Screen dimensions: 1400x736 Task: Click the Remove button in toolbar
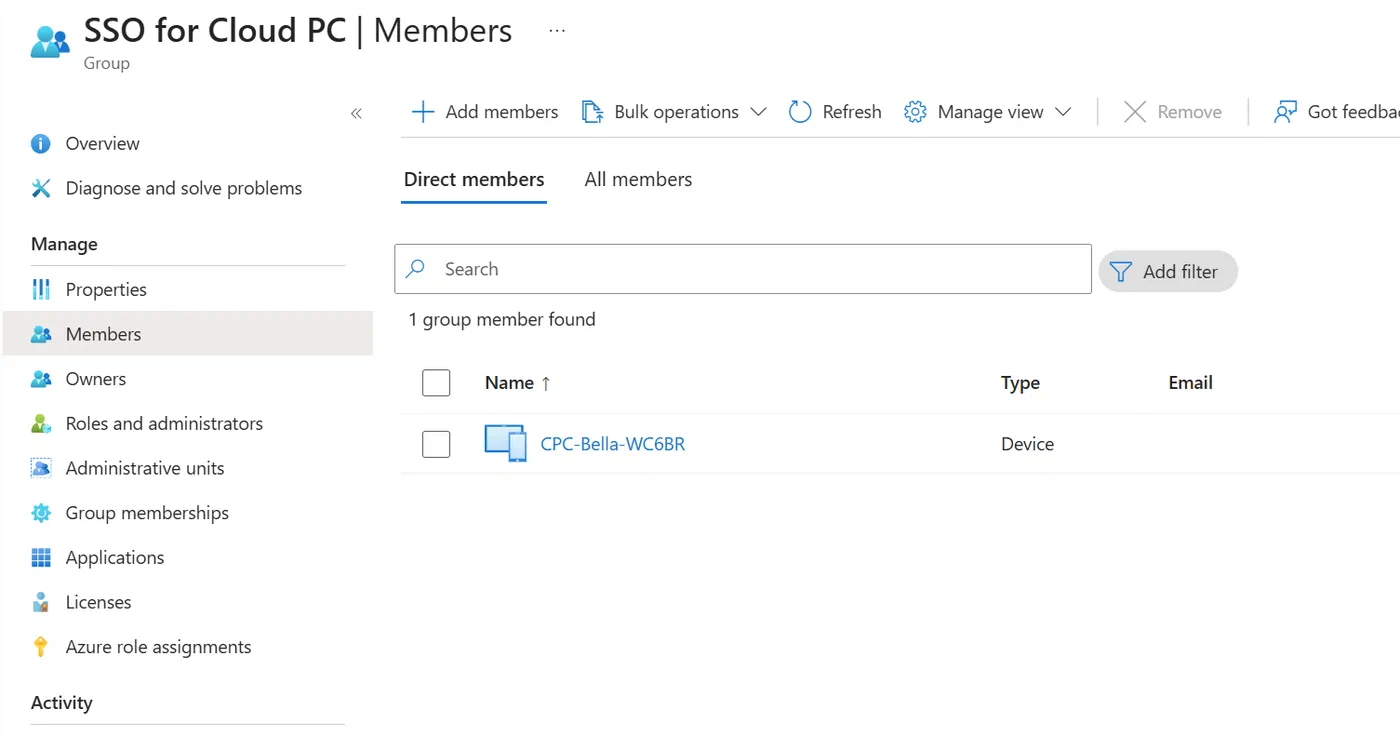coord(1173,112)
